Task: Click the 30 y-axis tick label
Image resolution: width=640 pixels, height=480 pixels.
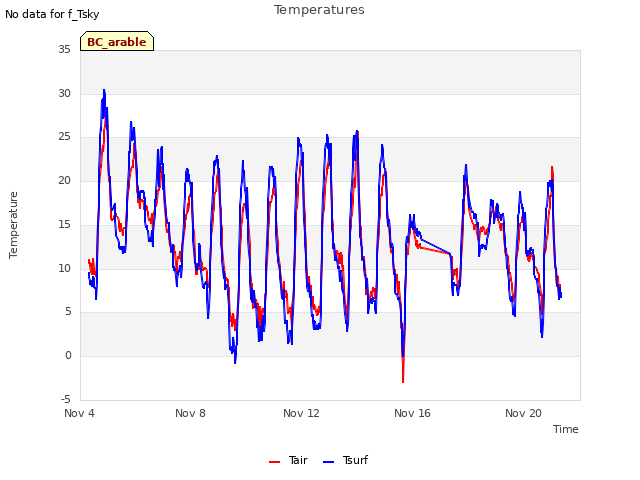Action: [x=64, y=93]
